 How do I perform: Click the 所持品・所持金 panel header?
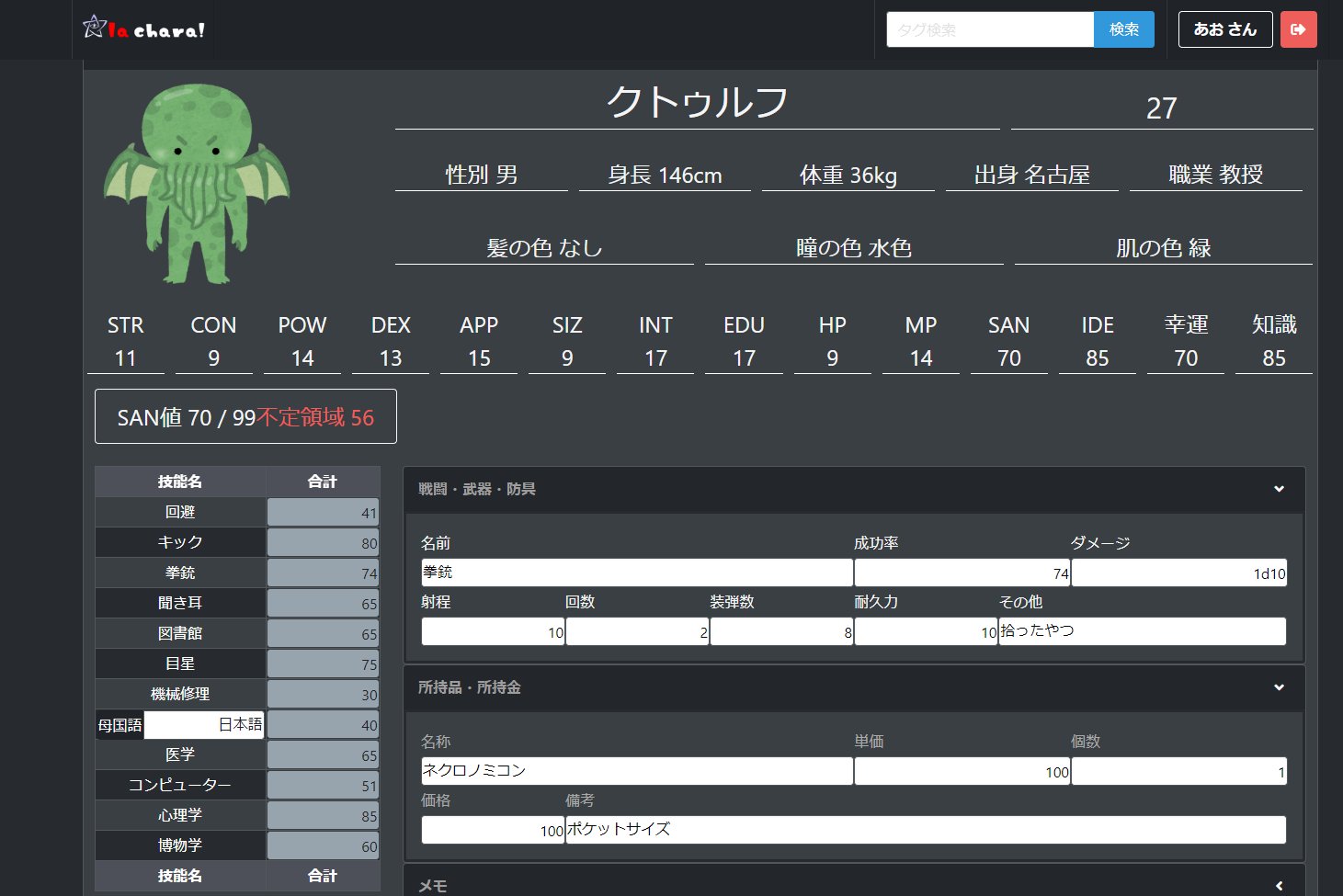pos(854,688)
